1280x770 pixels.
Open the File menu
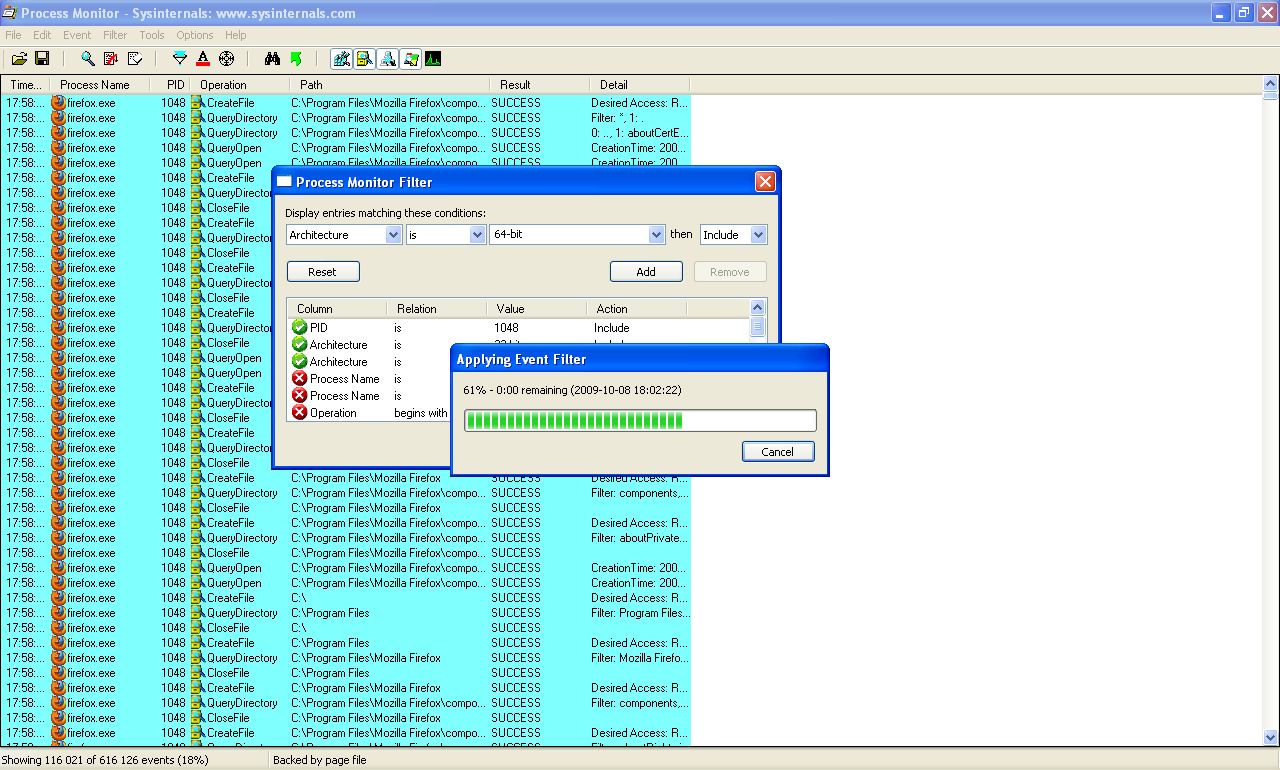click(13, 35)
